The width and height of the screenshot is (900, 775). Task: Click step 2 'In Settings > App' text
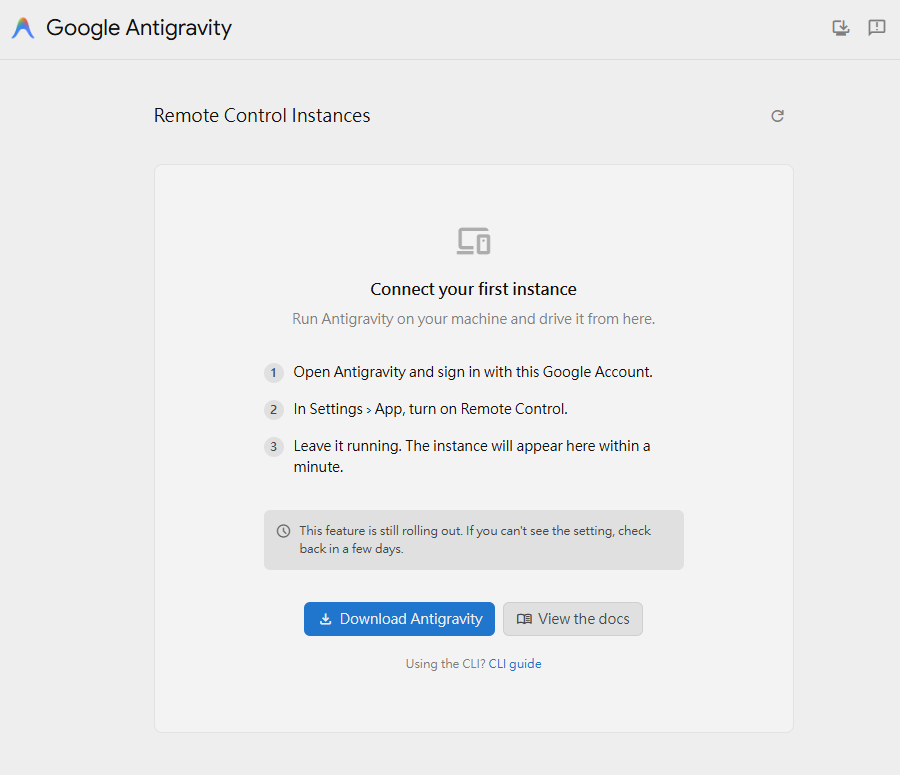coord(430,409)
